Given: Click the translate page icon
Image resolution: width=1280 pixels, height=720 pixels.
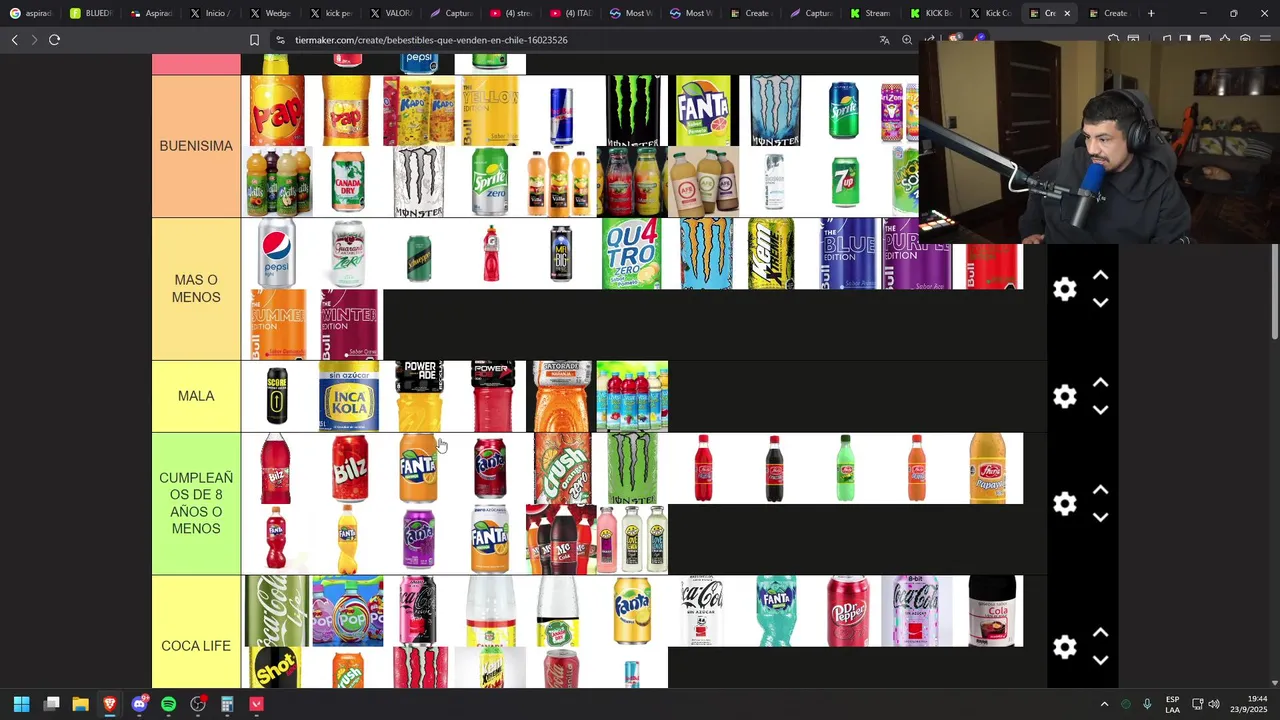Looking at the screenshot, I should coord(884,40).
